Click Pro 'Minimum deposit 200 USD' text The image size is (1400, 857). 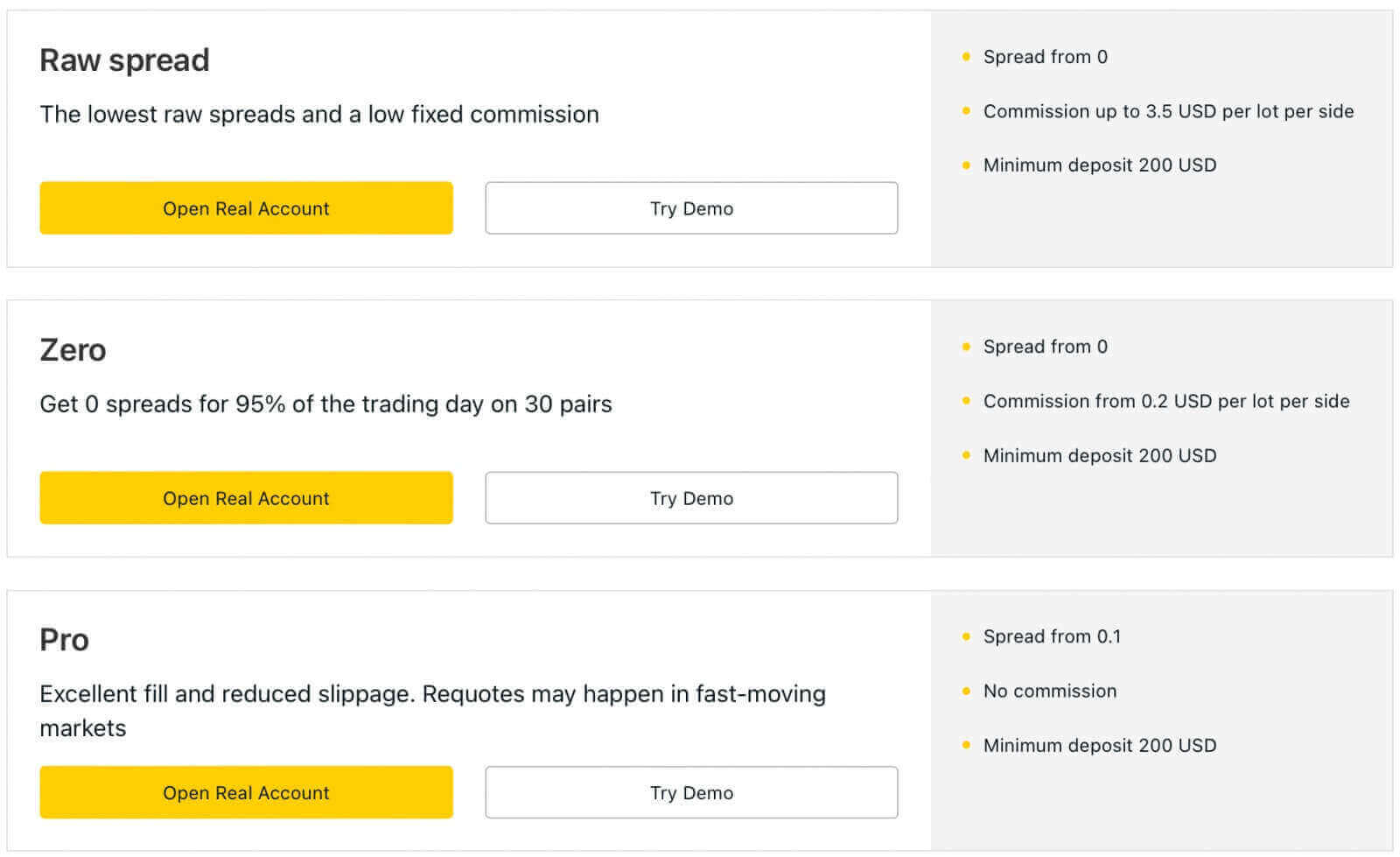pos(1099,746)
